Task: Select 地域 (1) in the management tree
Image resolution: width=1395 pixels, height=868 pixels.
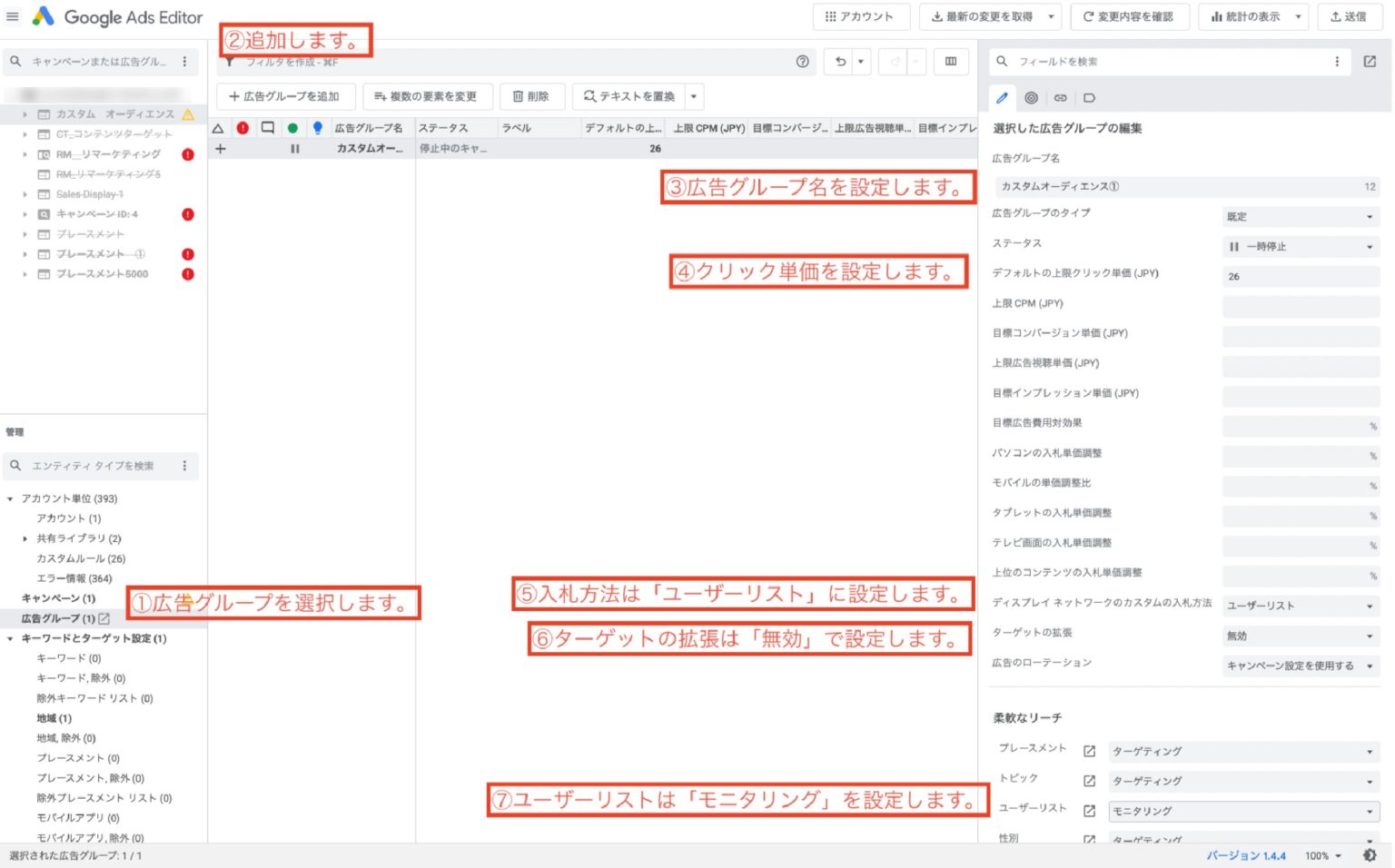Action: click(x=54, y=719)
